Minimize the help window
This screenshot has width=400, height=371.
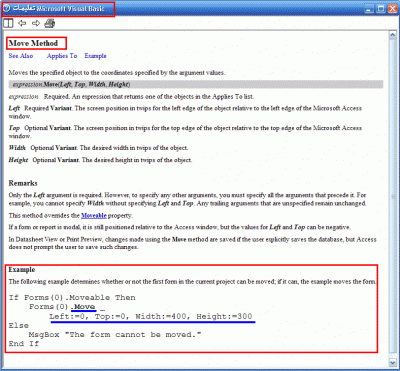(x=369, y=9)
